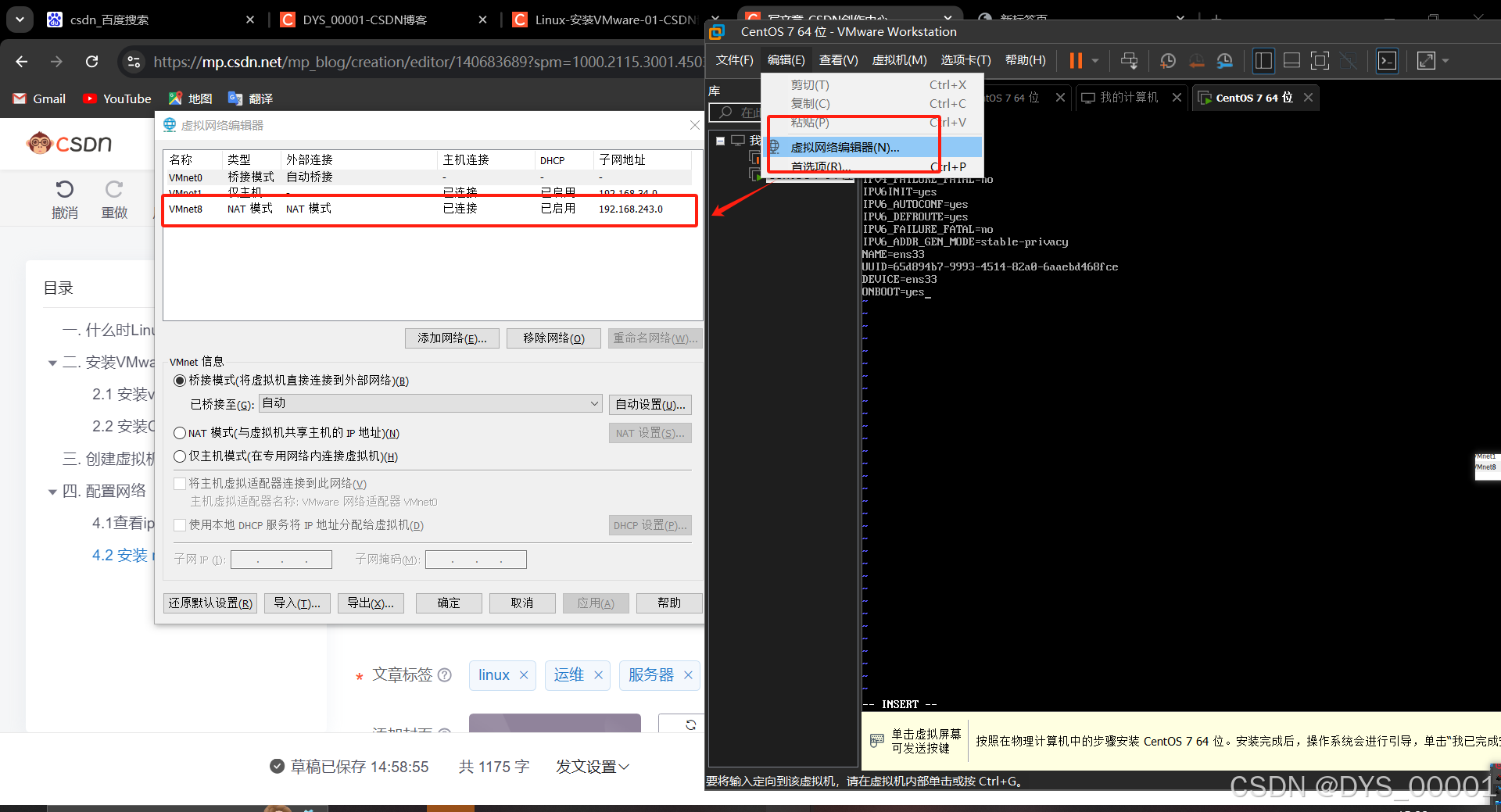Open the YouTube bookmark

[x=117, y=98]
